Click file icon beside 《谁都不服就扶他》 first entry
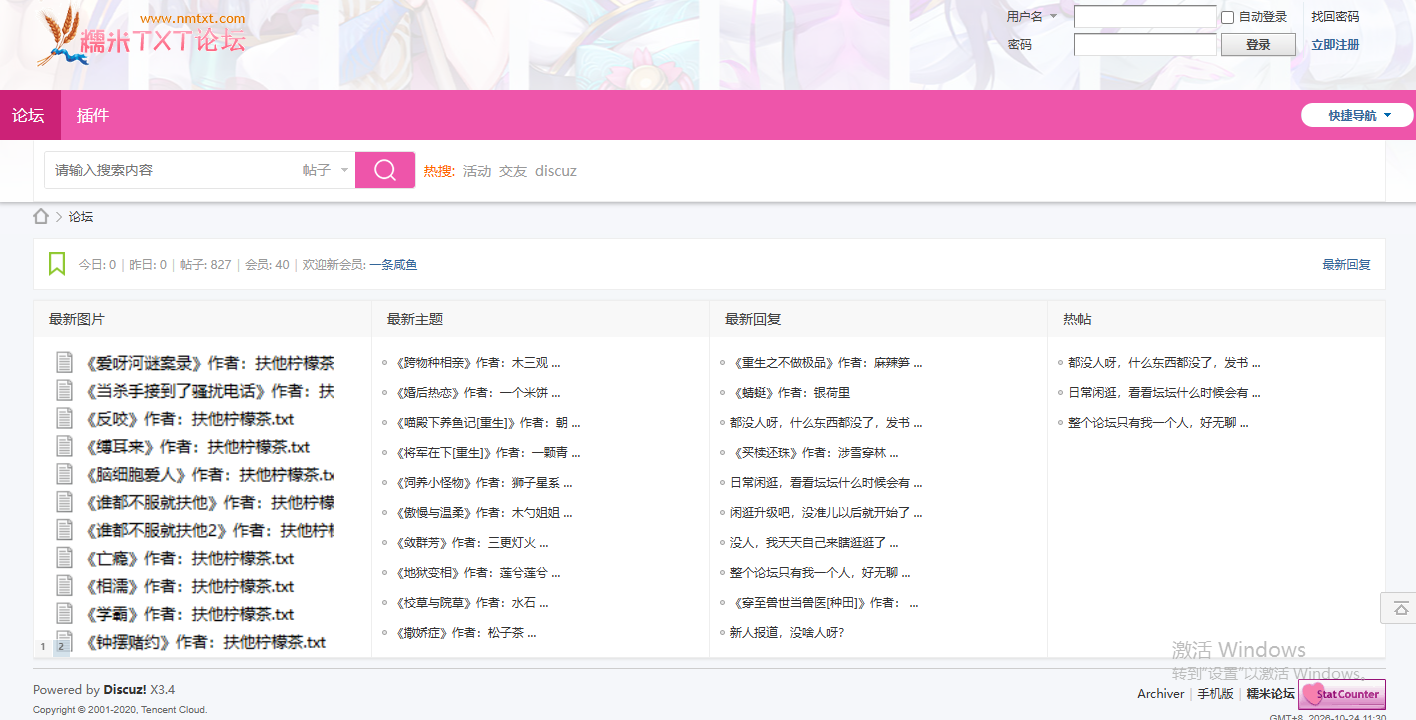Viewport: 1416px width, 720px height. 65,502
